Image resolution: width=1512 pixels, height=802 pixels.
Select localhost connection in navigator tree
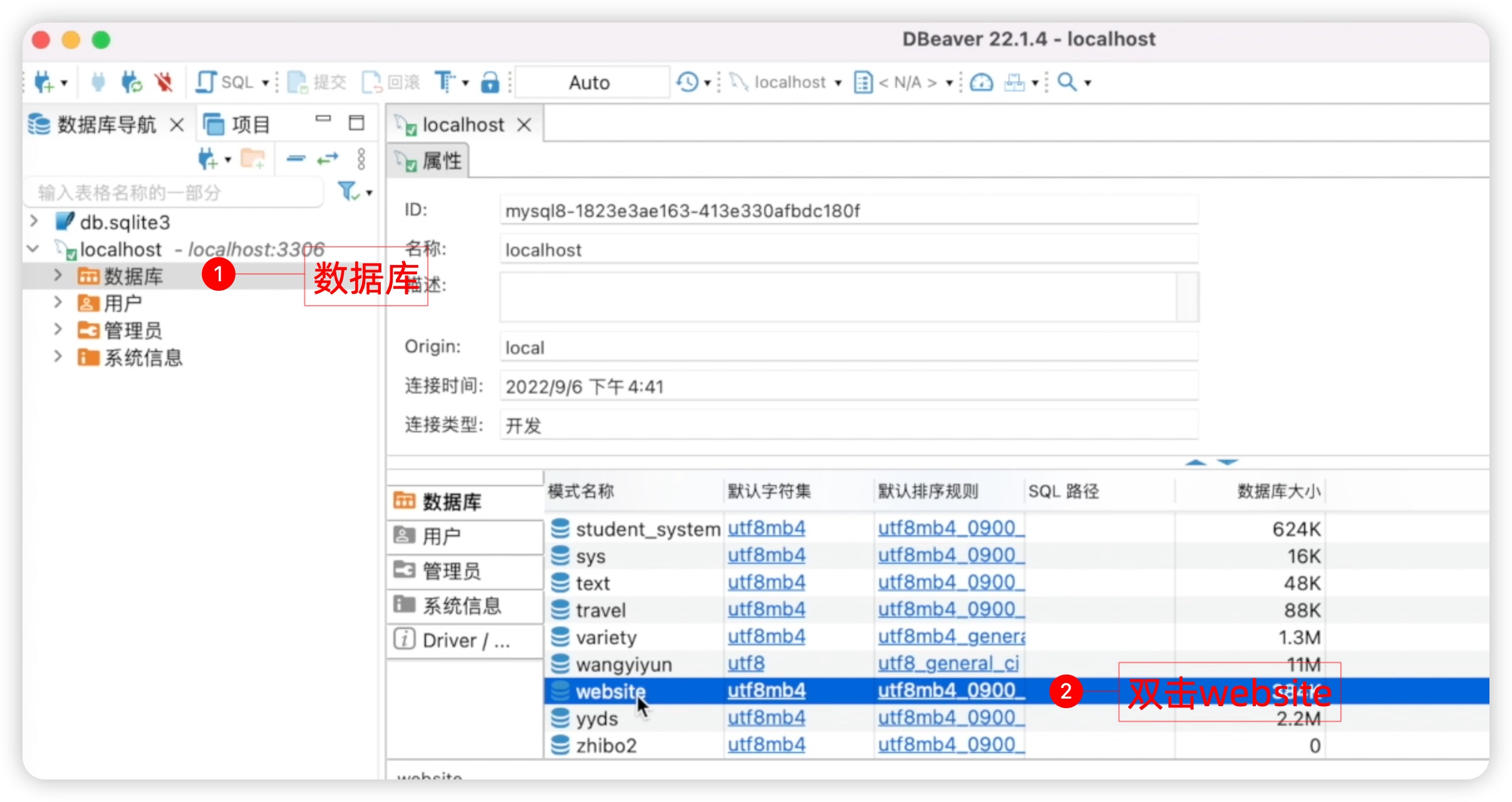click(120, 249)
